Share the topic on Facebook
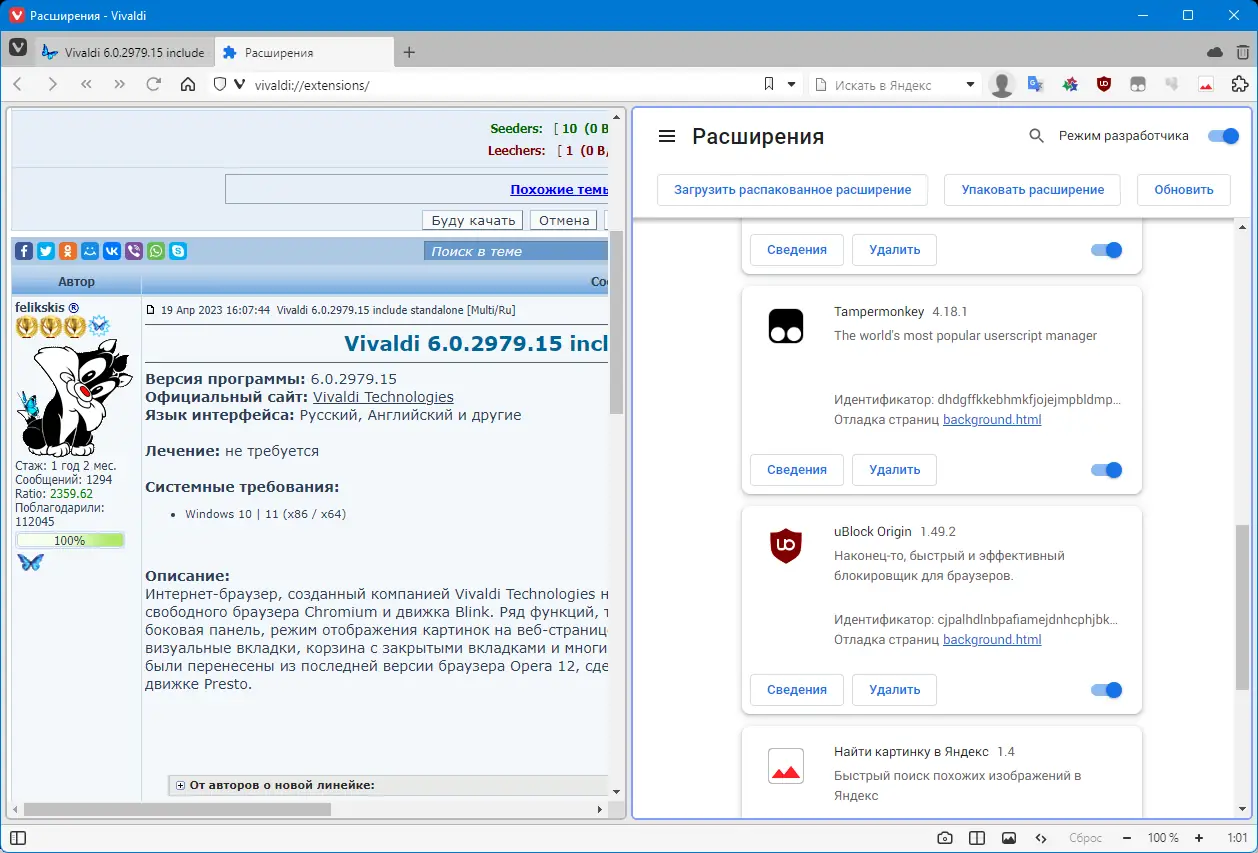This screenshot has width=1258, height=853. [x=24, y=251]
